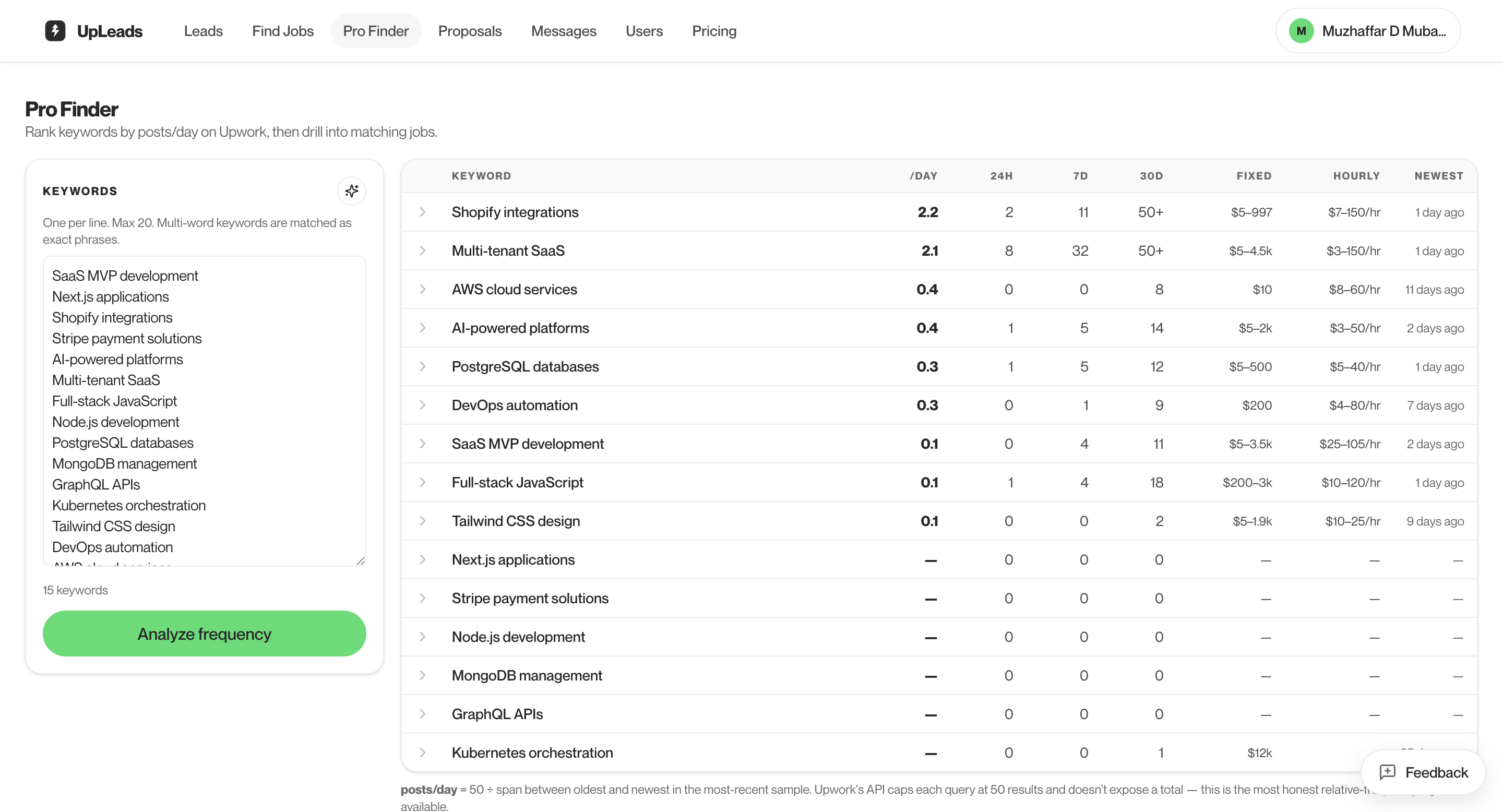Click the $5–4.5k fixed price cell
1503x812 pixels.
pos(1250,251)
